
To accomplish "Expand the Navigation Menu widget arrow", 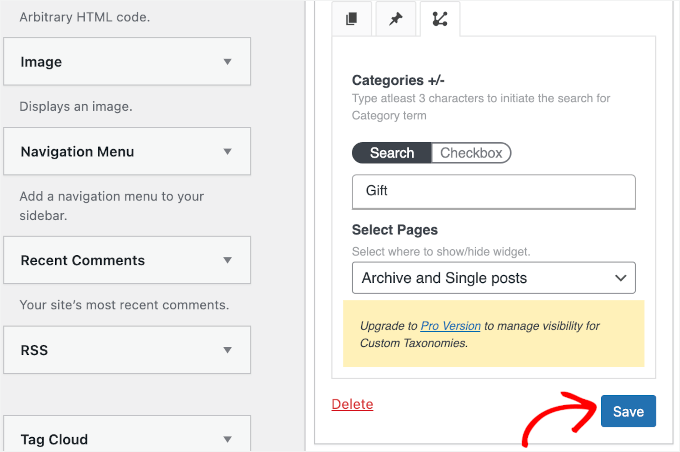I will click(227, 152).
